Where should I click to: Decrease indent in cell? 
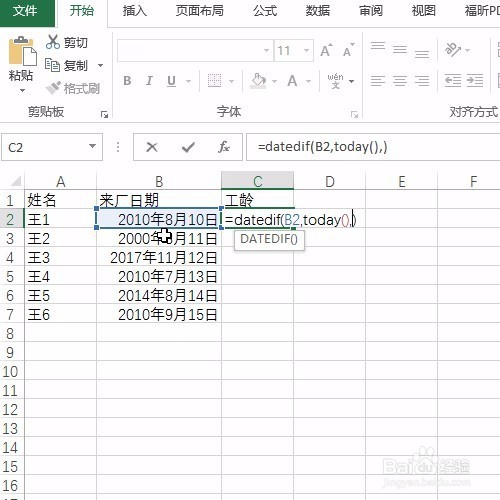click(x=453, y=81)
